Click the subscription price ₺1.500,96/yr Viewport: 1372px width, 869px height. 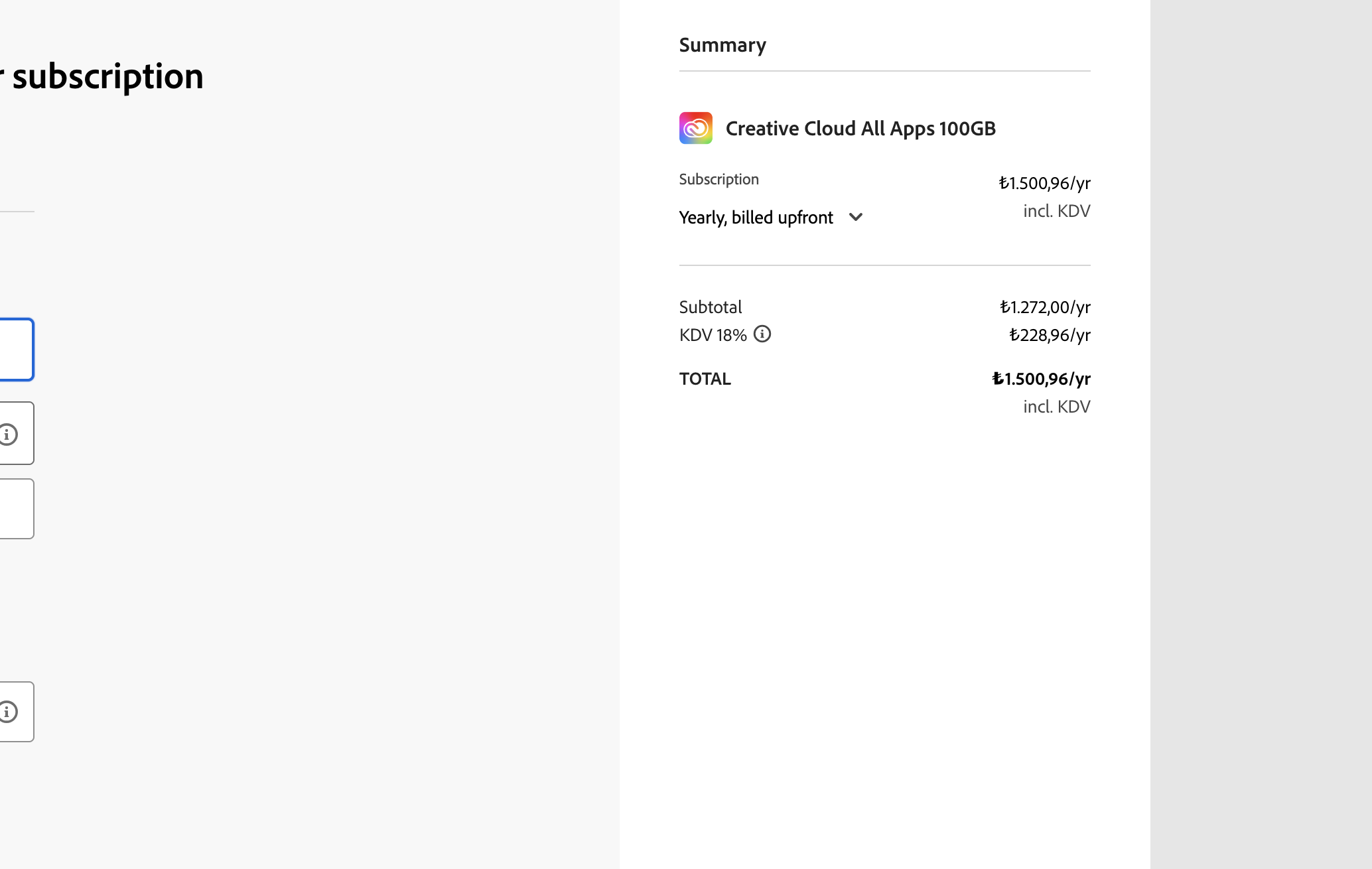pyautogui.click(x=1044, y=183)
